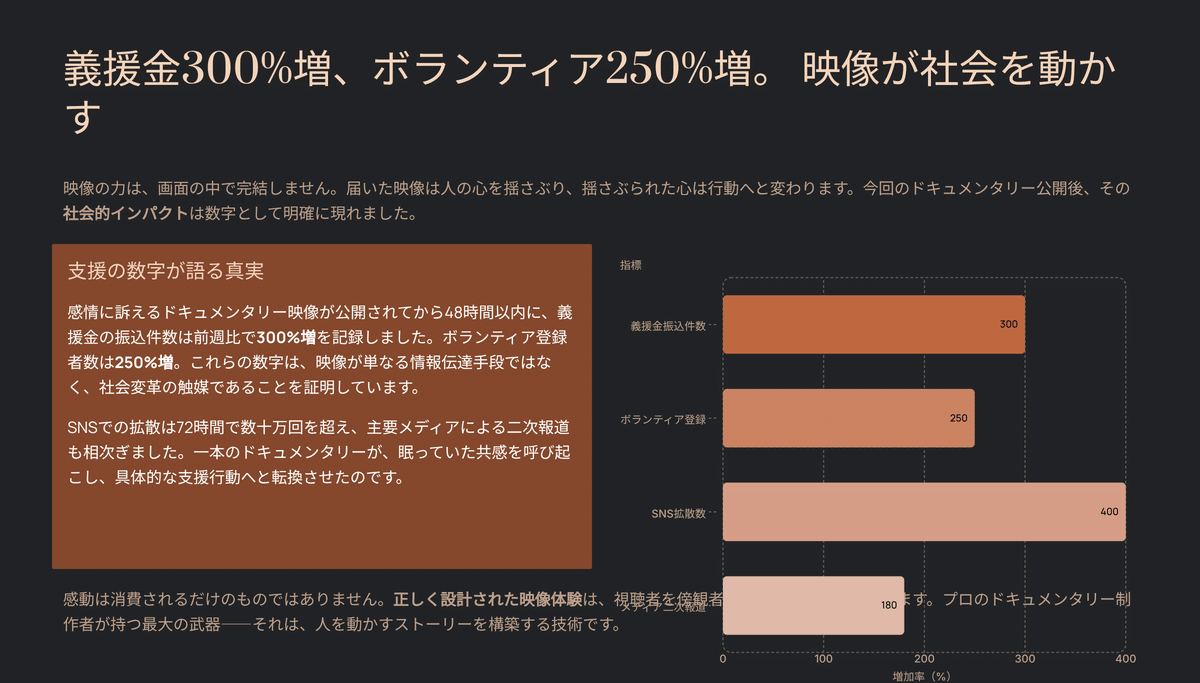This screenshot has width=1200, height=683.
Task: Click the 0 tick mark on the x-axis
Action: point(722,656)
